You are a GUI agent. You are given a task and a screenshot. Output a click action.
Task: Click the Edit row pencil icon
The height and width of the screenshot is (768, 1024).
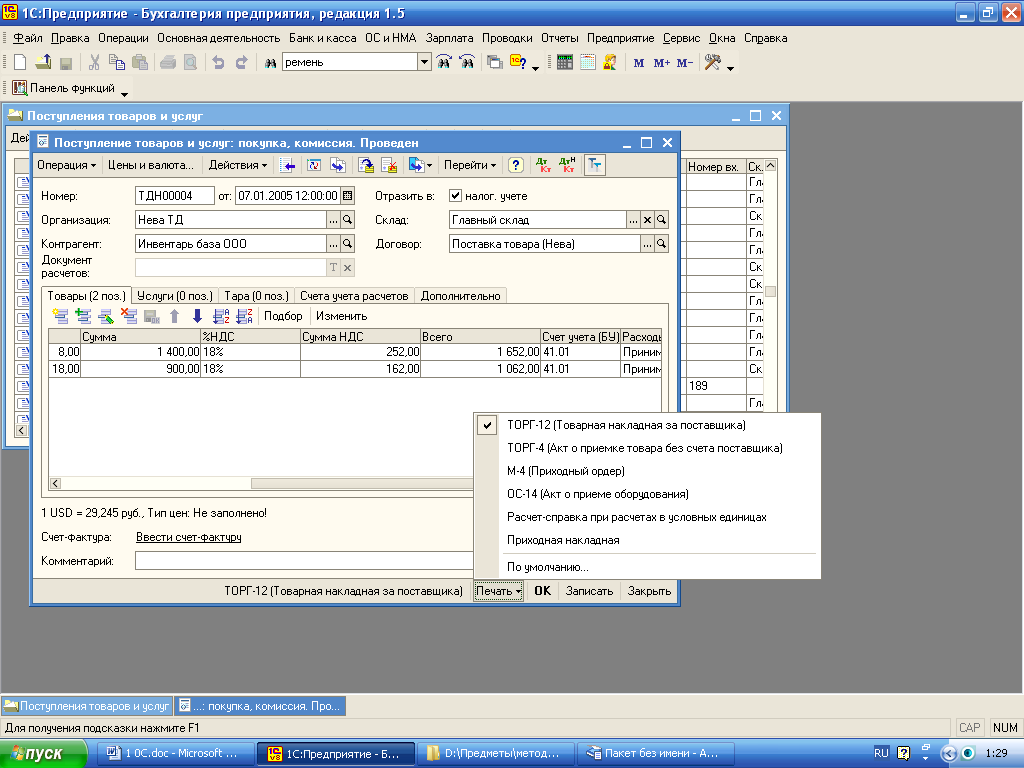pos(106,316)
